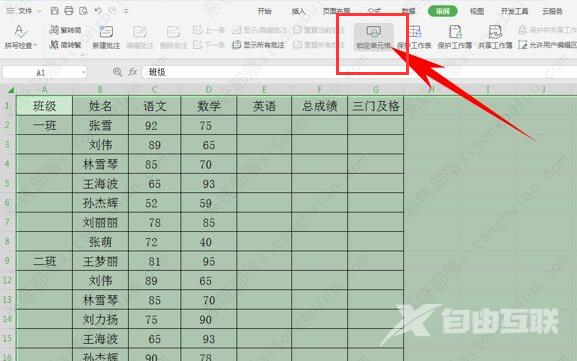Expand the dropdown arrow beside 文件
The height and width of the screenshot is (361, 577).
click(39, 11)
